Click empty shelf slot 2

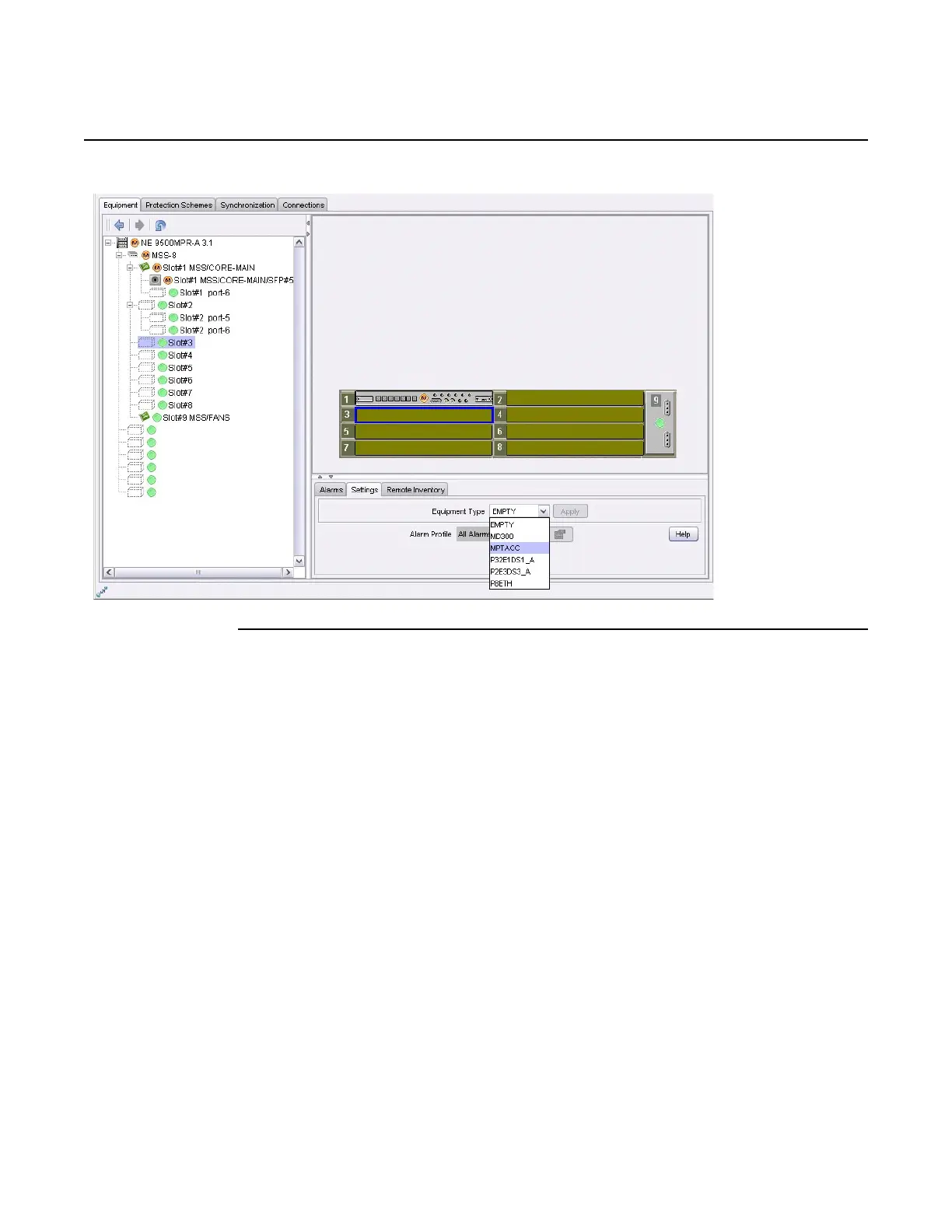tap(575, 399)
